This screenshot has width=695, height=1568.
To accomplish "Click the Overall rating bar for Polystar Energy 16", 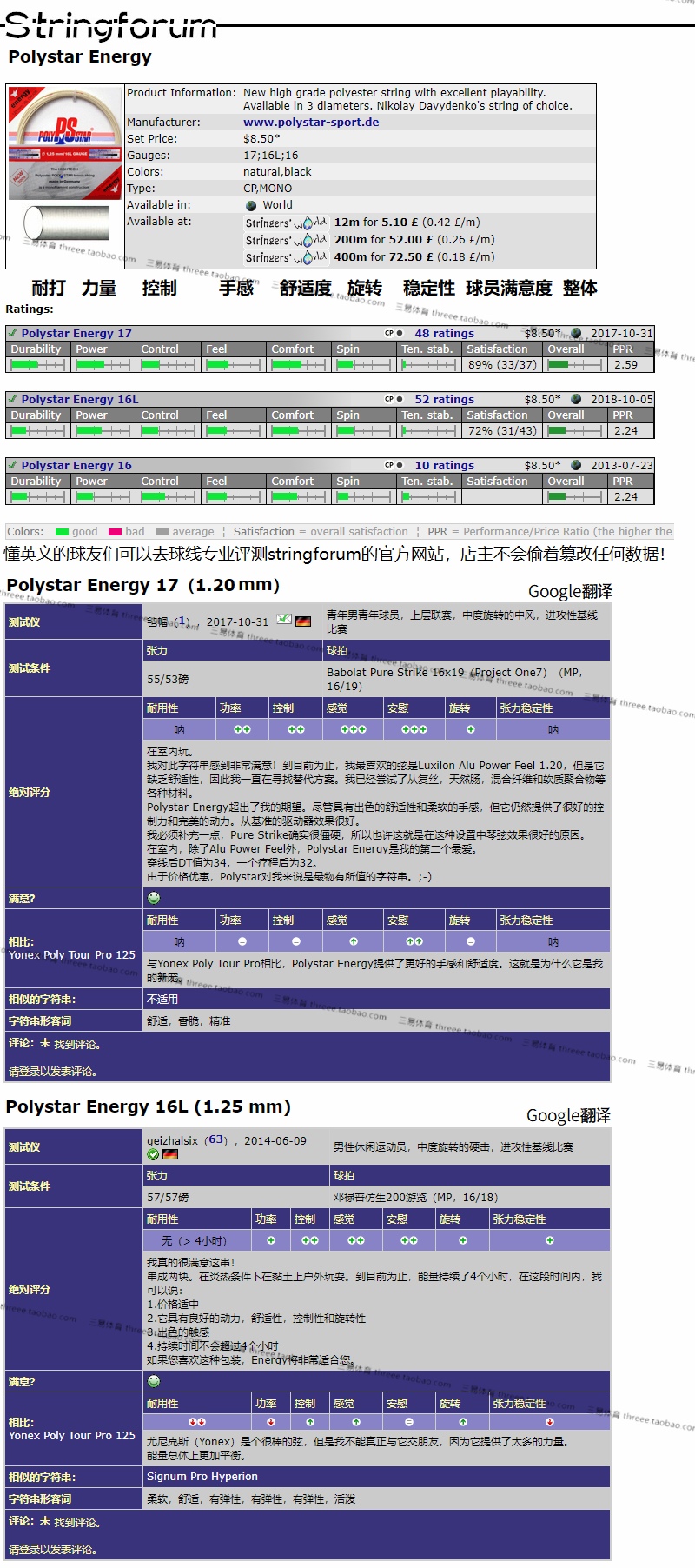I will (574, 497).
